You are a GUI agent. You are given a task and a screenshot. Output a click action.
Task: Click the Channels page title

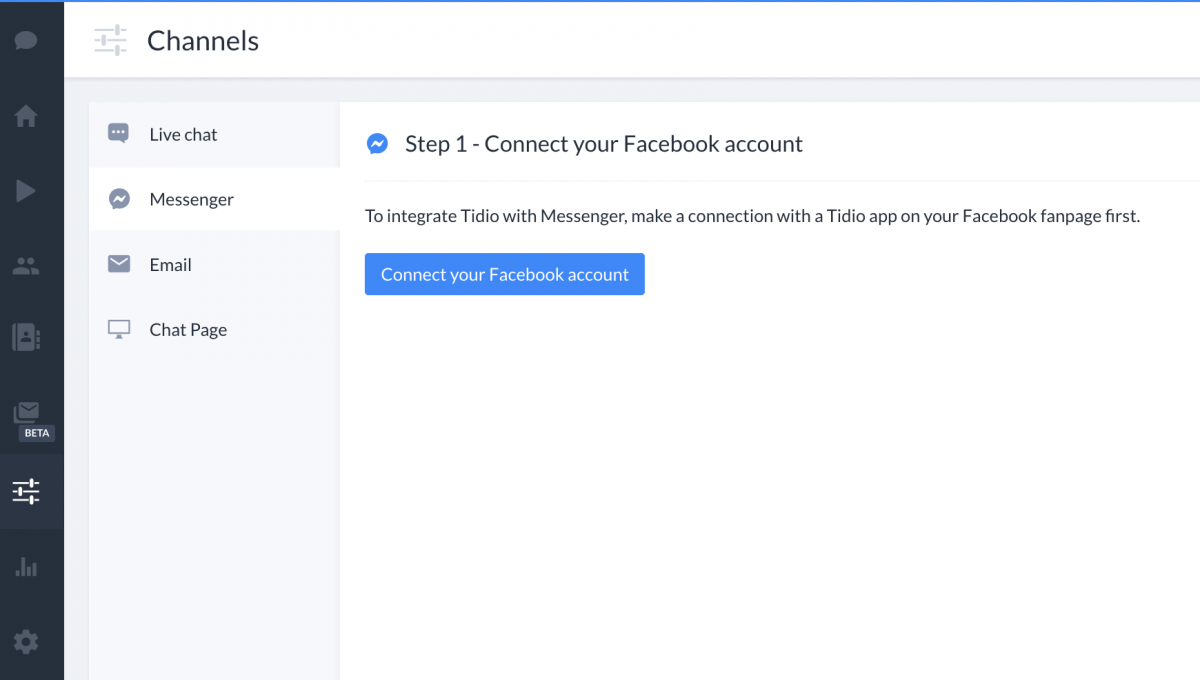click(203, 41)
